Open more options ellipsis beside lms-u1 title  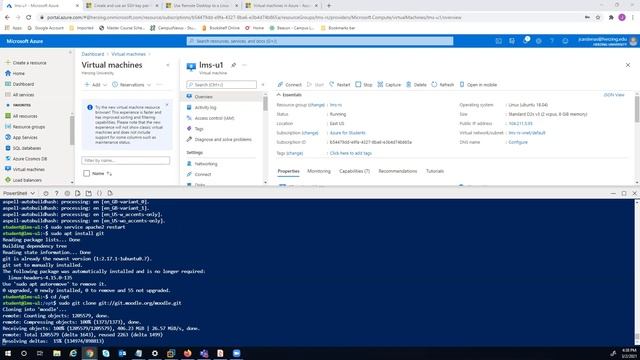(244, 65)
